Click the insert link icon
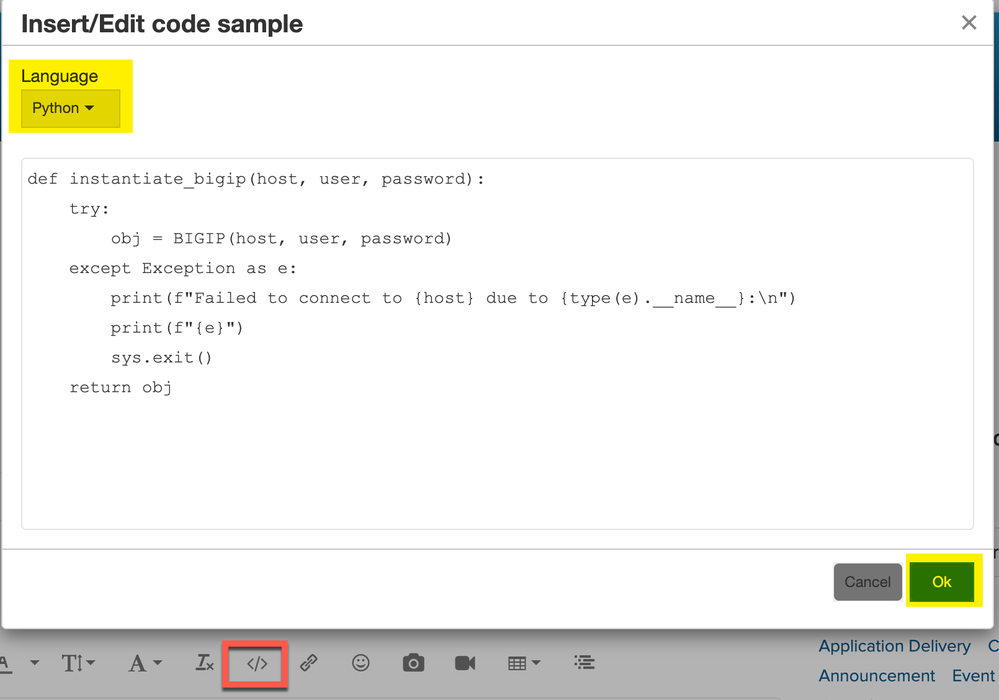Image resolution: width=999 pixels, height=700 pixels. [x=309, y=662]
